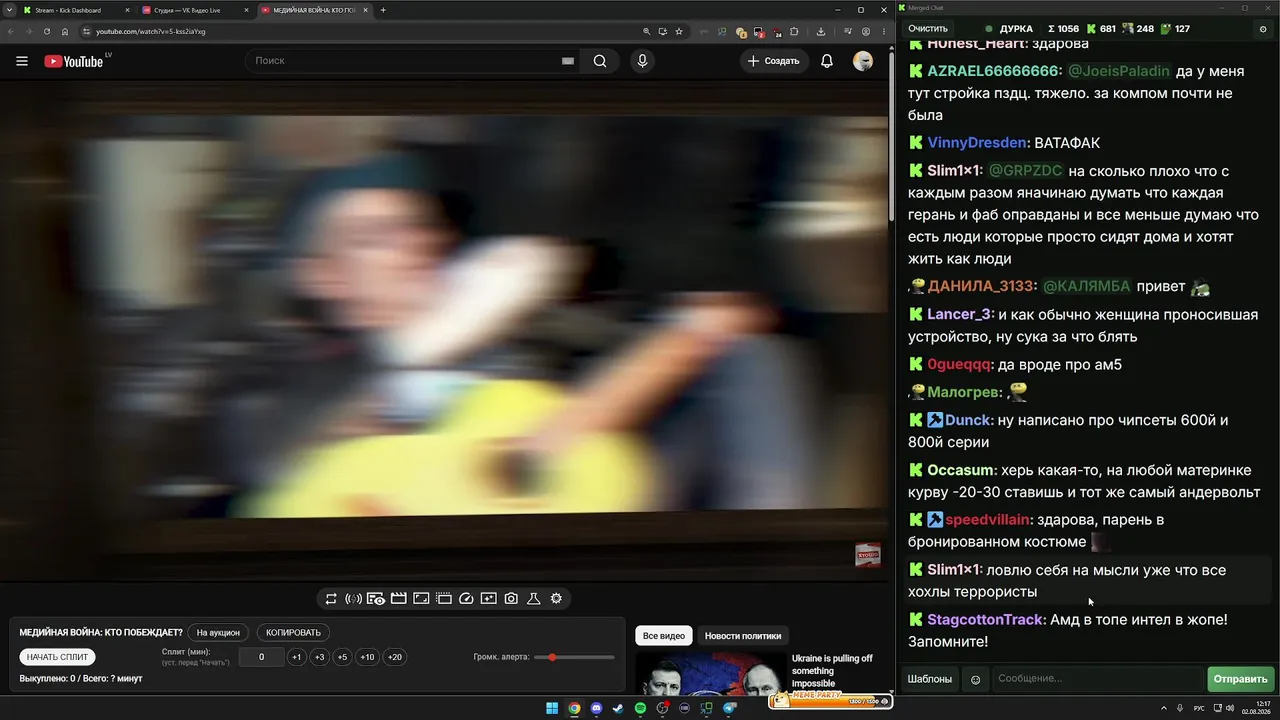Click the @GRPZDC mention in chat

(1025, 171)
